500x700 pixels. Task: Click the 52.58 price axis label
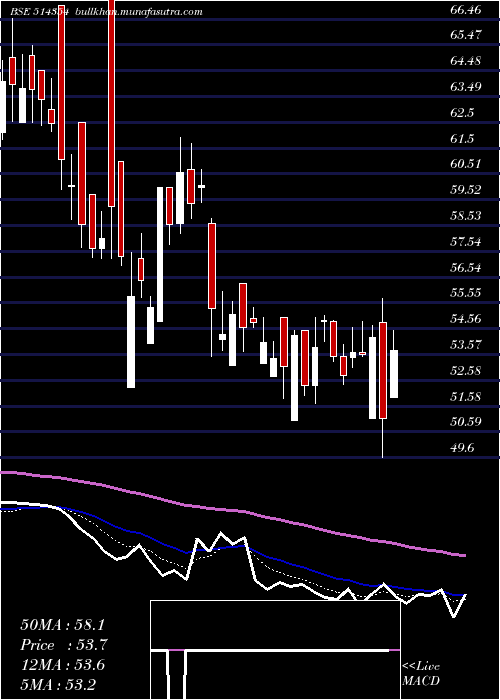point(466,371)
